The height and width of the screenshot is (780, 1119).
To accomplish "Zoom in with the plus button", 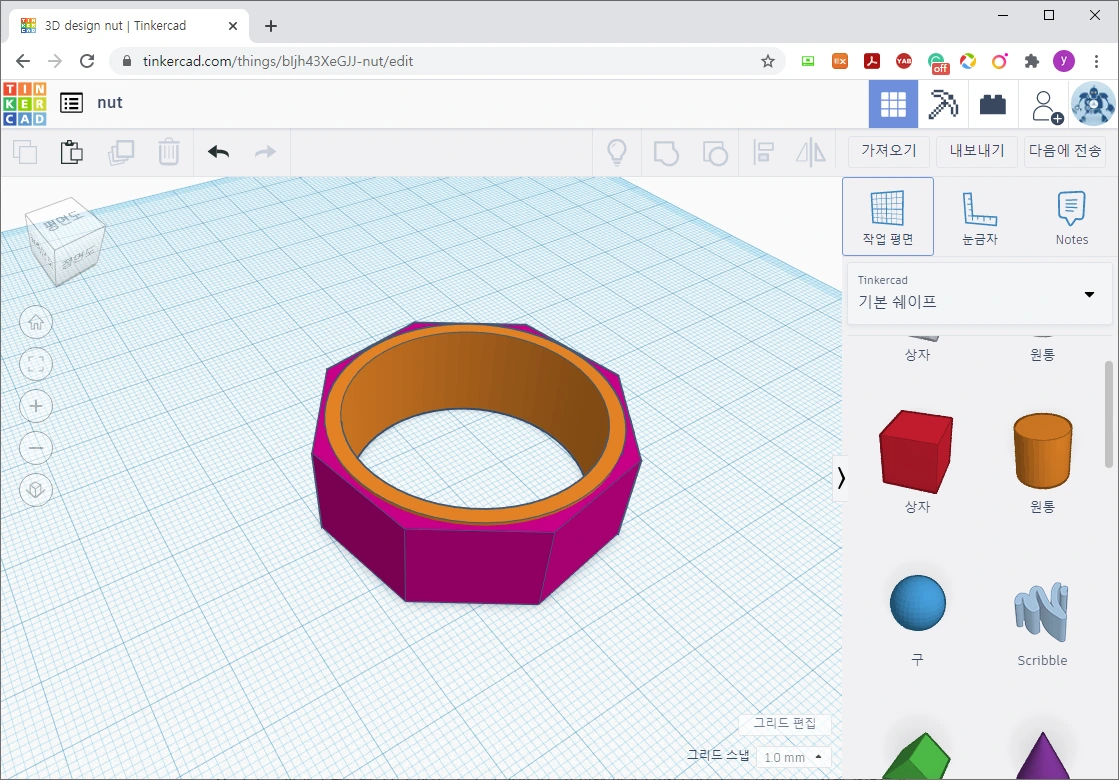I will point(36,406).
